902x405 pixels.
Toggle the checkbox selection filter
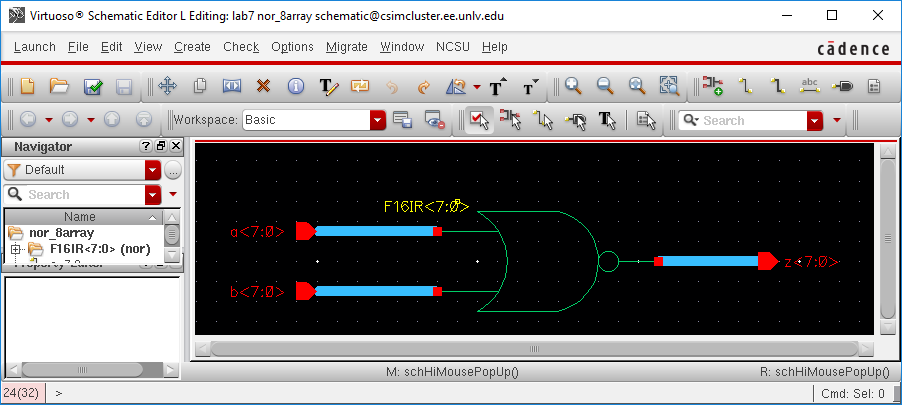pyautogui.click(x=479, y=120)
